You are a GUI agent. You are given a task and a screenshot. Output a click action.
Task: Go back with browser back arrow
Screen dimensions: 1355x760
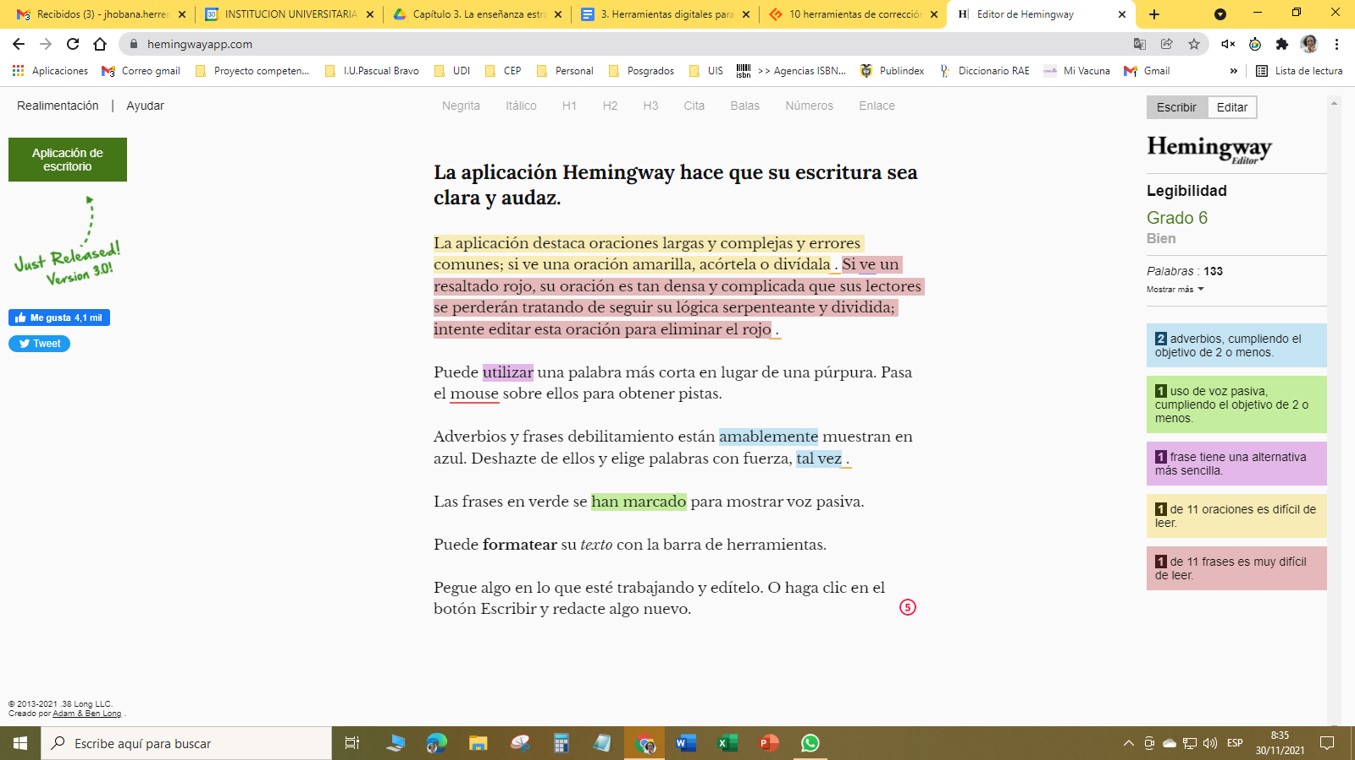tap(18, 44)
